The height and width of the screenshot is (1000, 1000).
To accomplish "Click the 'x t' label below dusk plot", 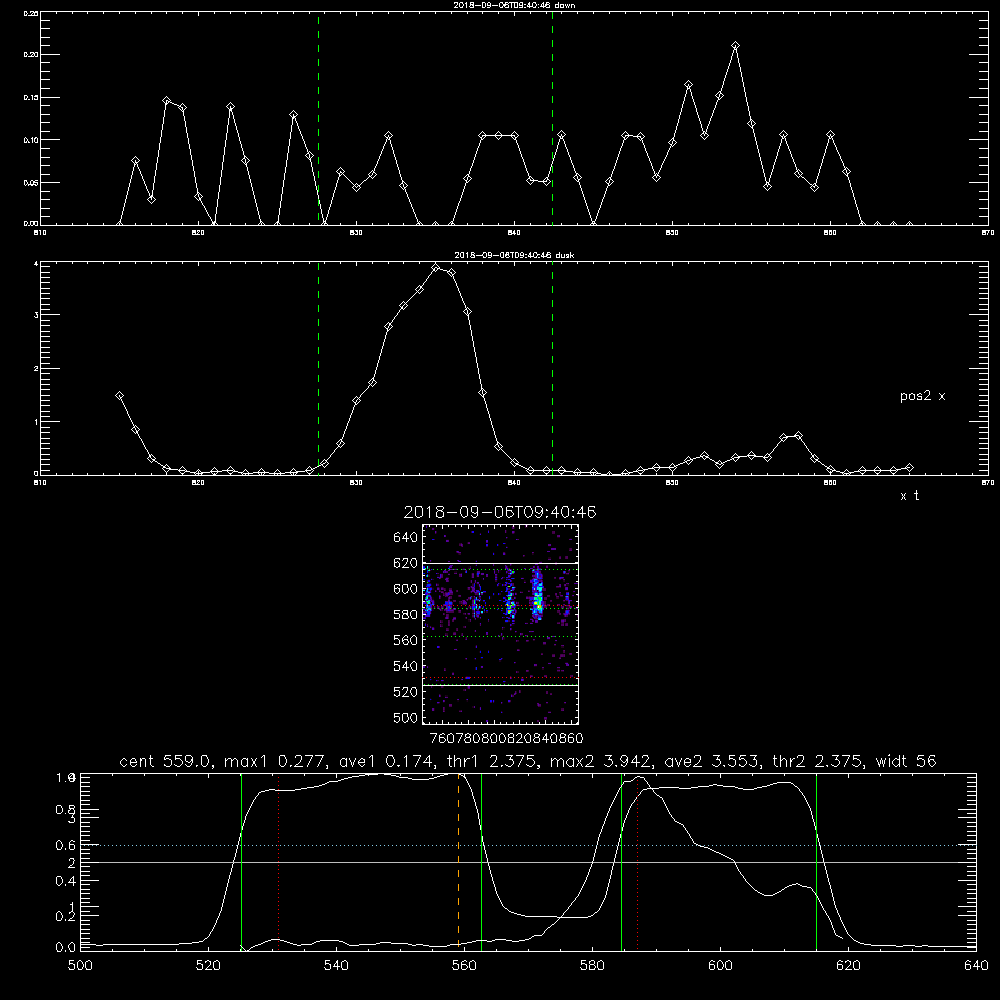I will [x=909, y=496].
